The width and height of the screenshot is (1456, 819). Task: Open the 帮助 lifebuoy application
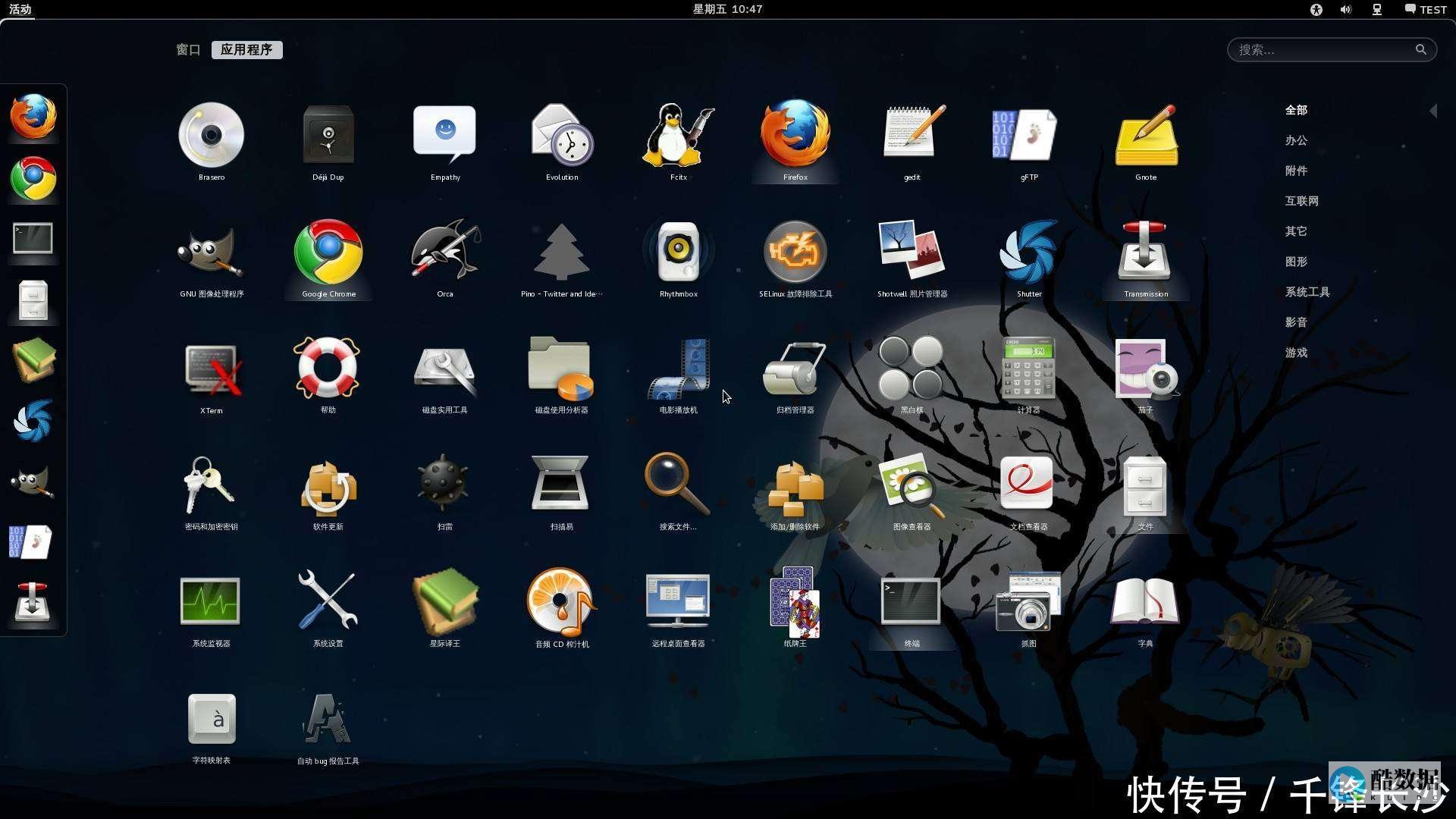click(x=328, y=375)
